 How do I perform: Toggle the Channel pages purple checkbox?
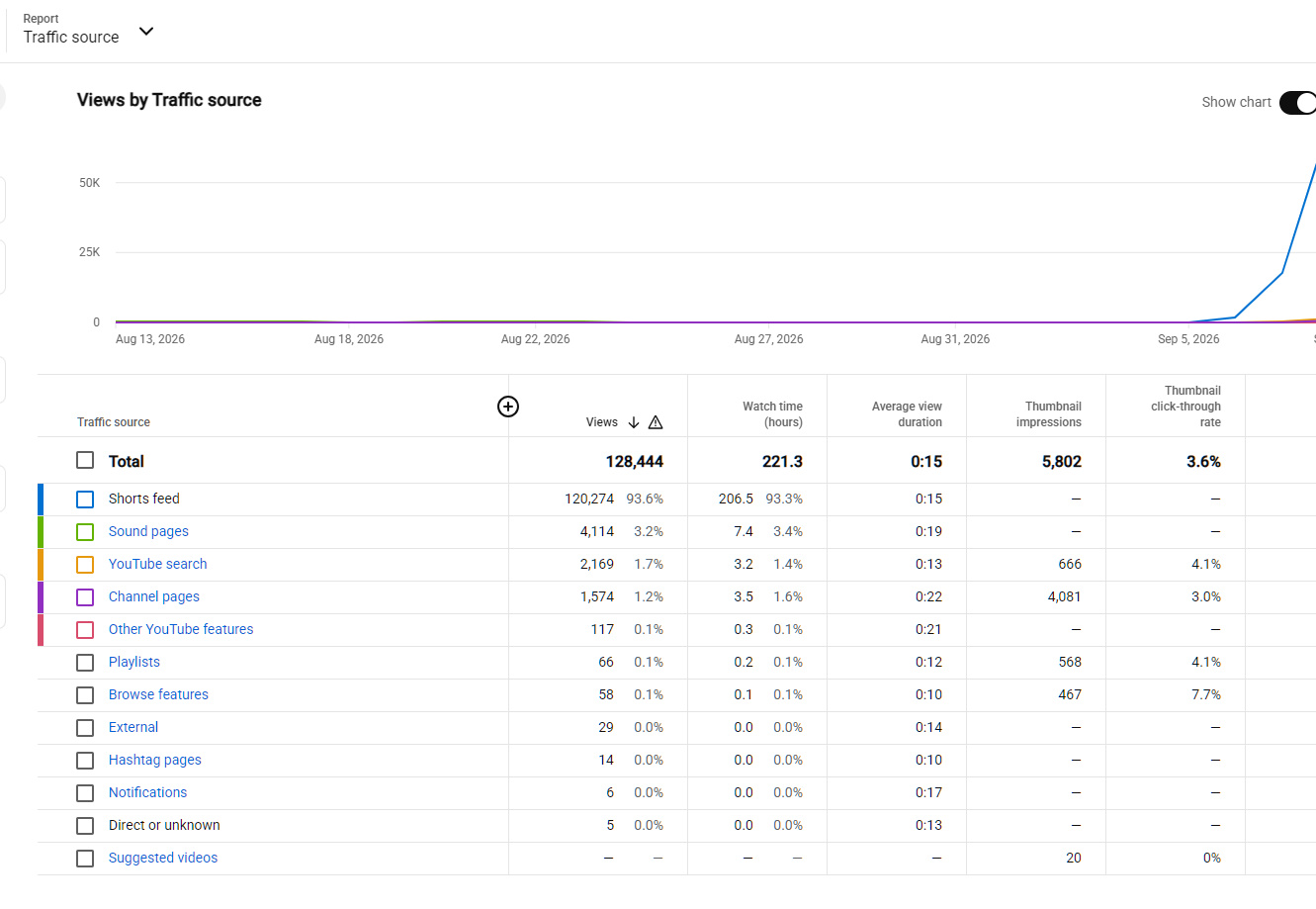[x=85, y=597]
